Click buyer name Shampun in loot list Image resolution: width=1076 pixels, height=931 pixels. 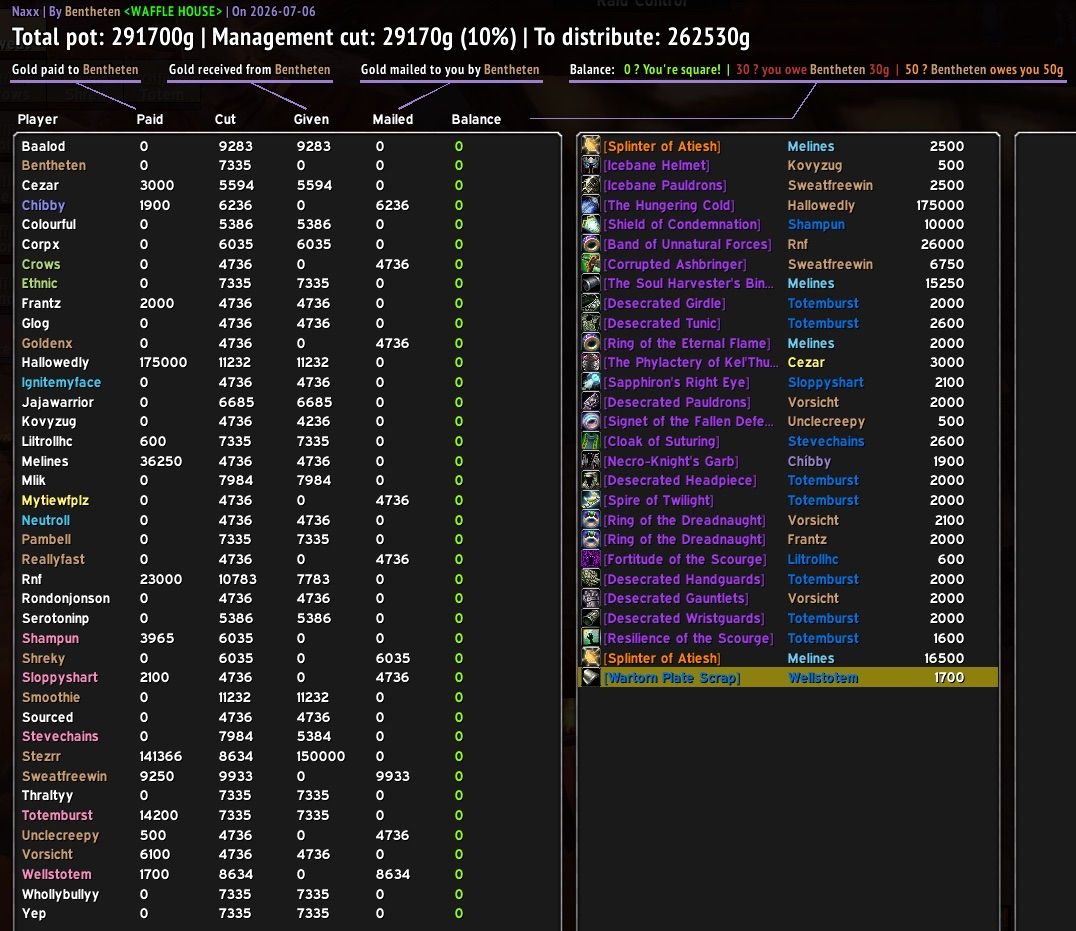tap(816, 224)
